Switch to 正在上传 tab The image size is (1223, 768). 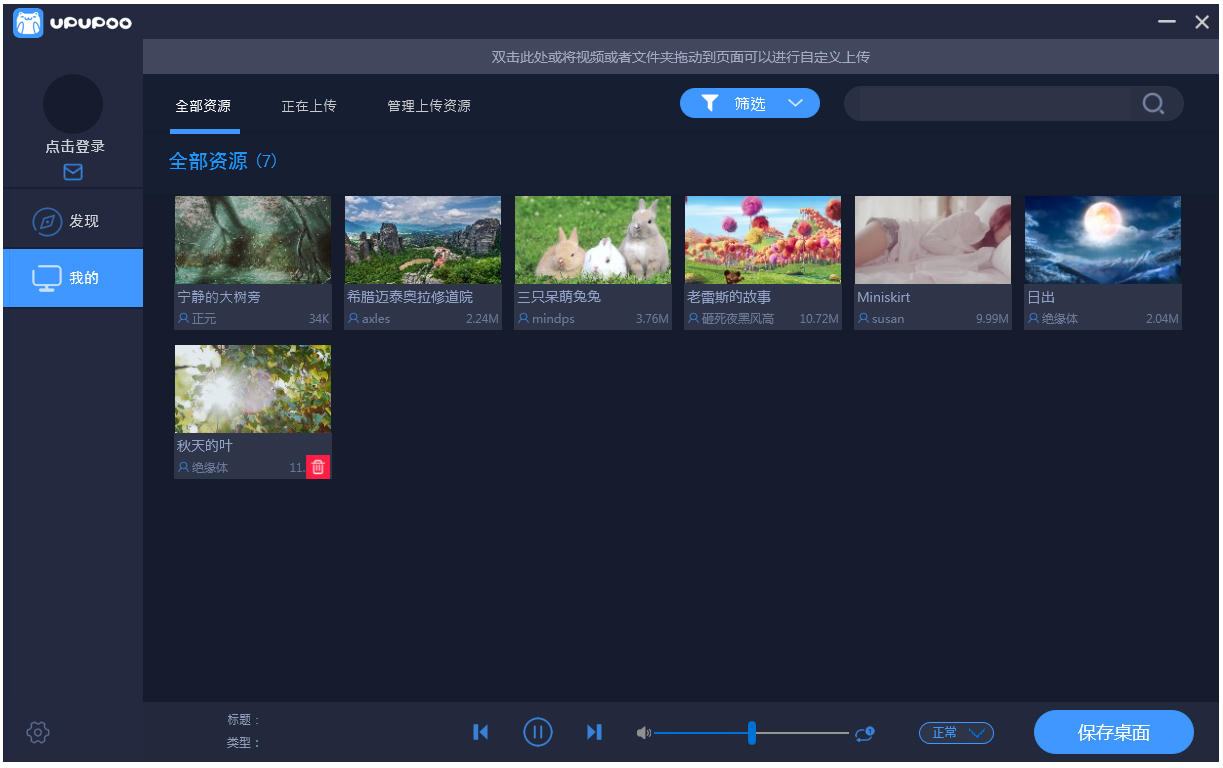pyautogui.click(x=309, y=106)
